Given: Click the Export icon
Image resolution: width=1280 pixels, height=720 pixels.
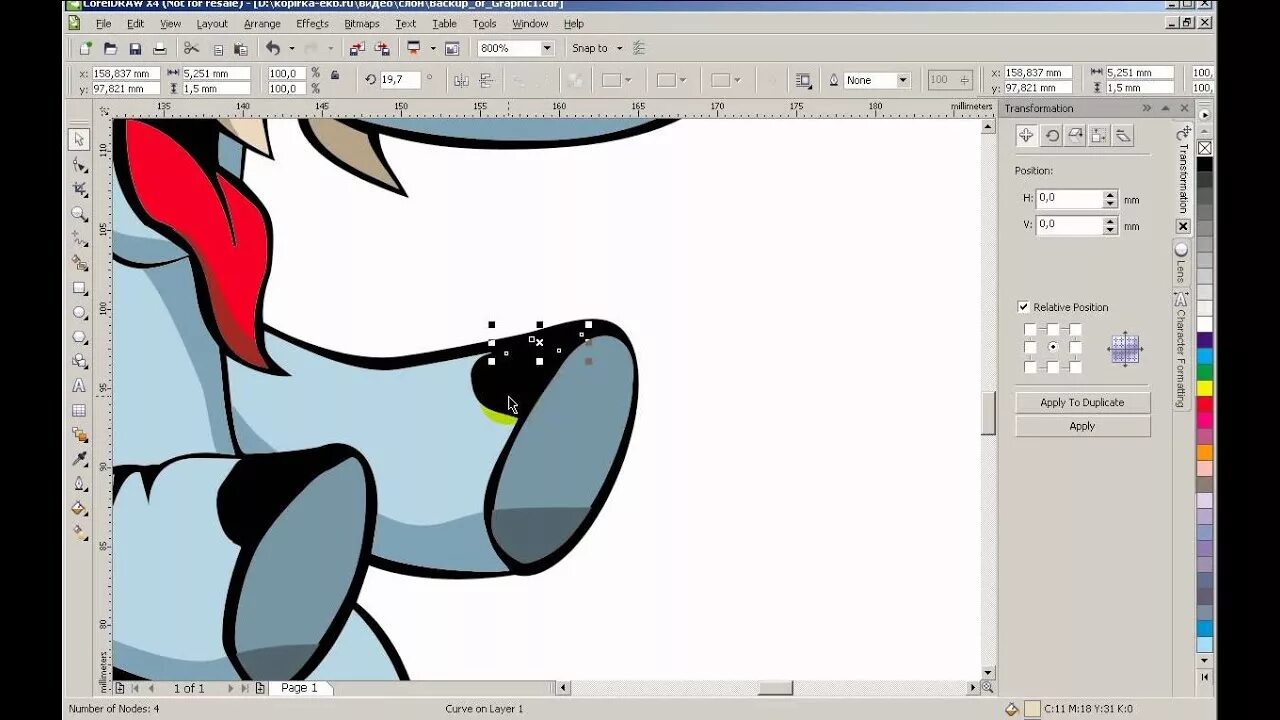Looking at the screenshot, I should pyautogui.click(x=382, y=48).
